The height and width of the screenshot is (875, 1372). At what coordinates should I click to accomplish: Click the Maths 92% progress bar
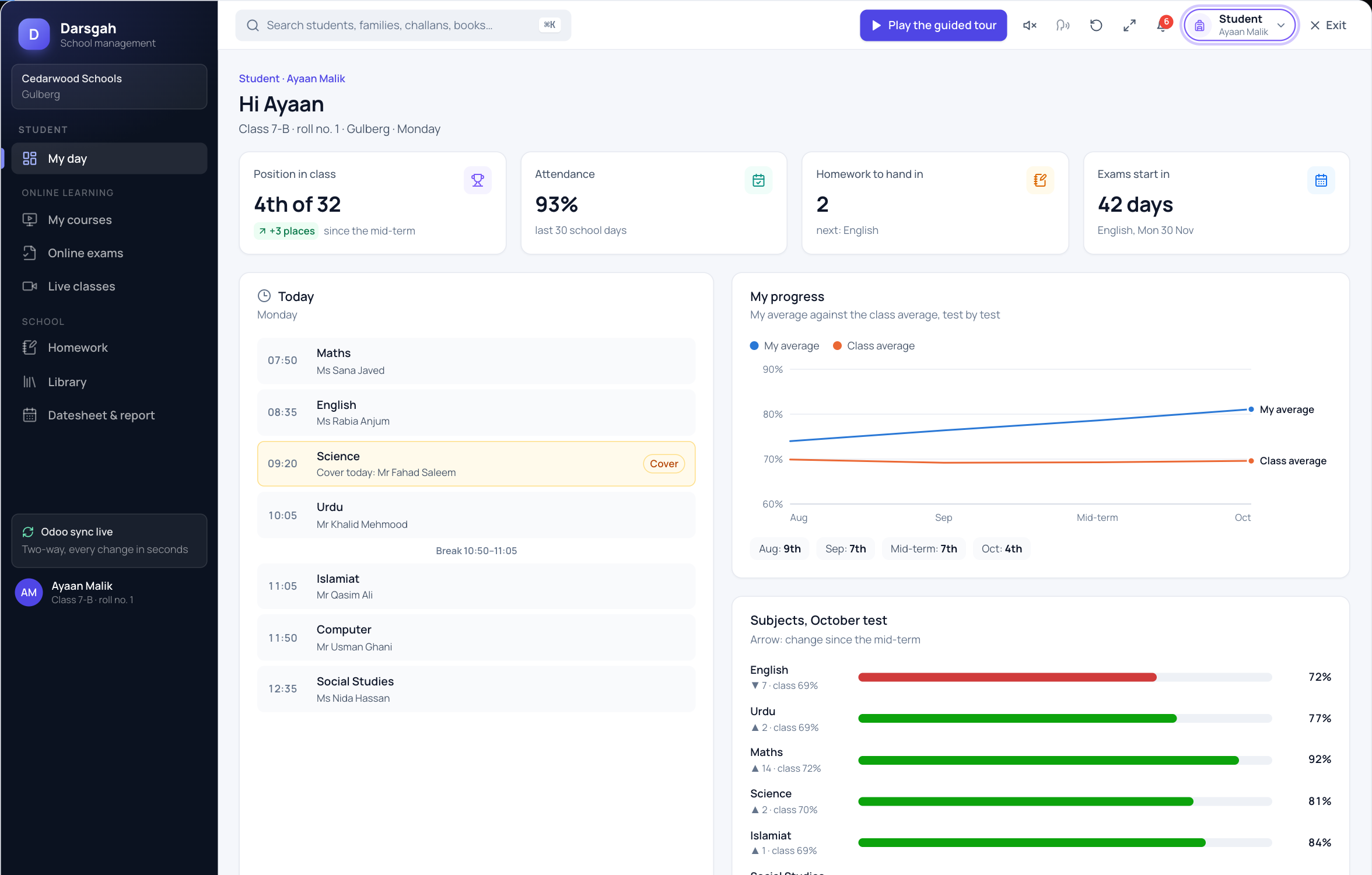click(x=1065, y=760)
